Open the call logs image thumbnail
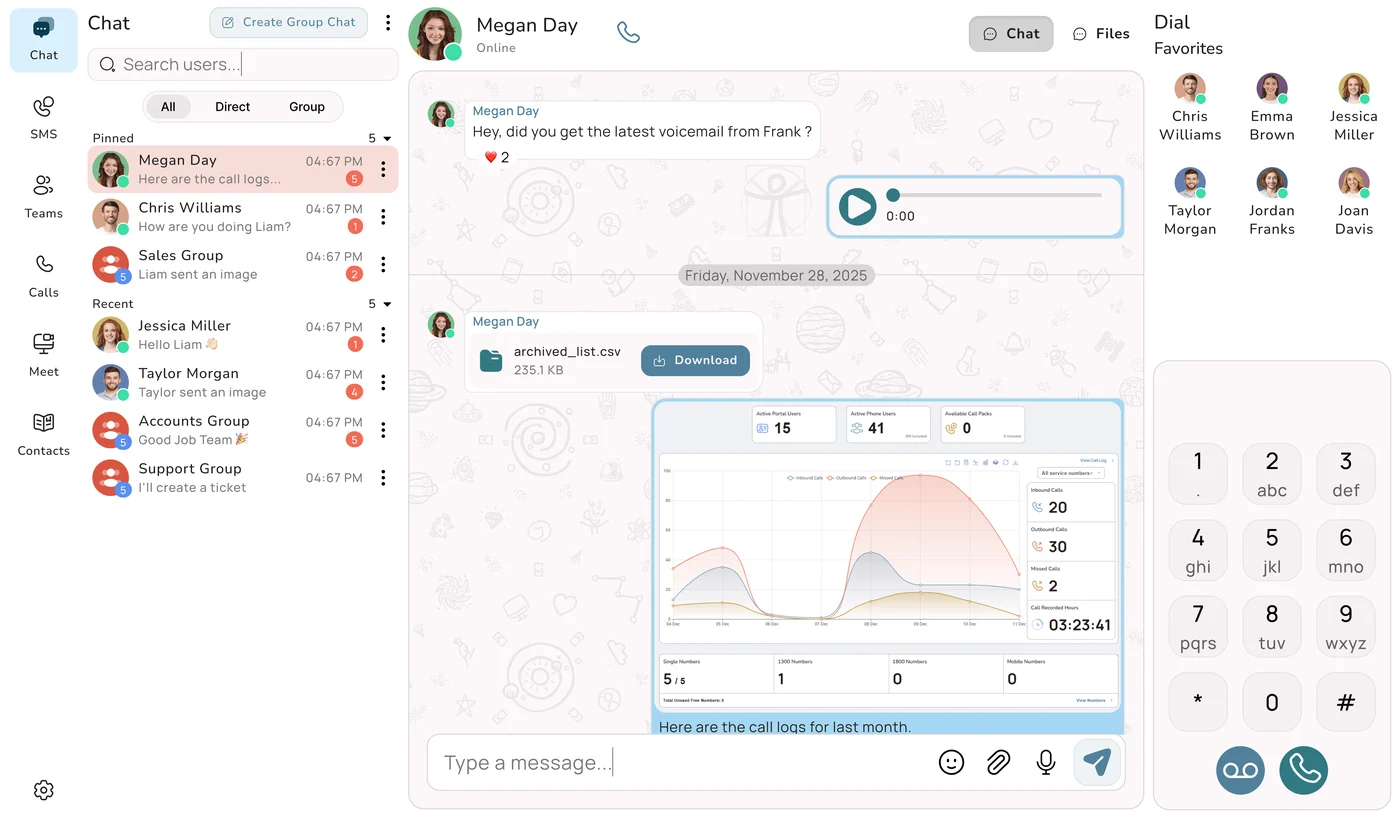This screenshot has height=819, width=1400. [x=887, y=556]
